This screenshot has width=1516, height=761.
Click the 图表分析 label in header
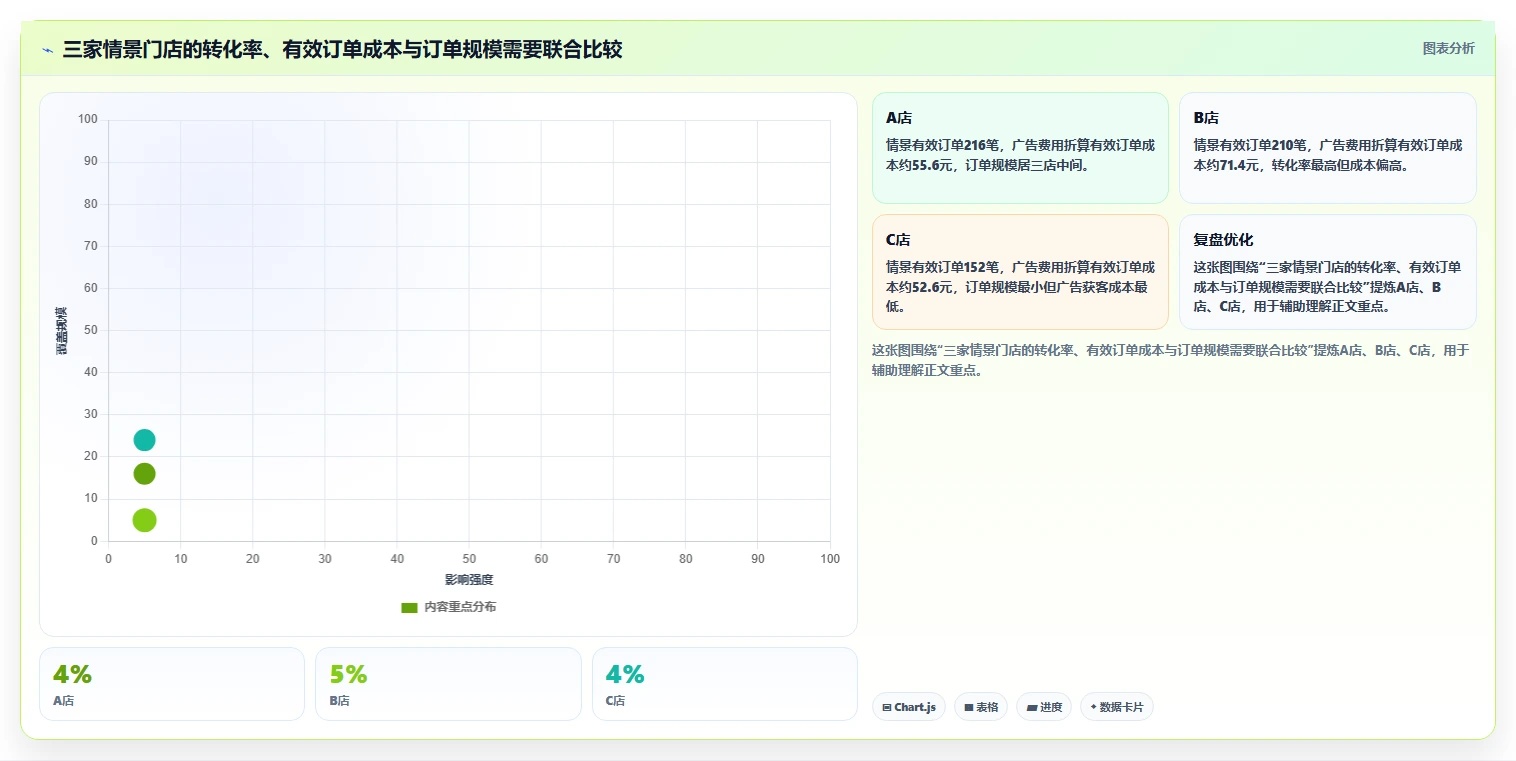click(1448, 48)
